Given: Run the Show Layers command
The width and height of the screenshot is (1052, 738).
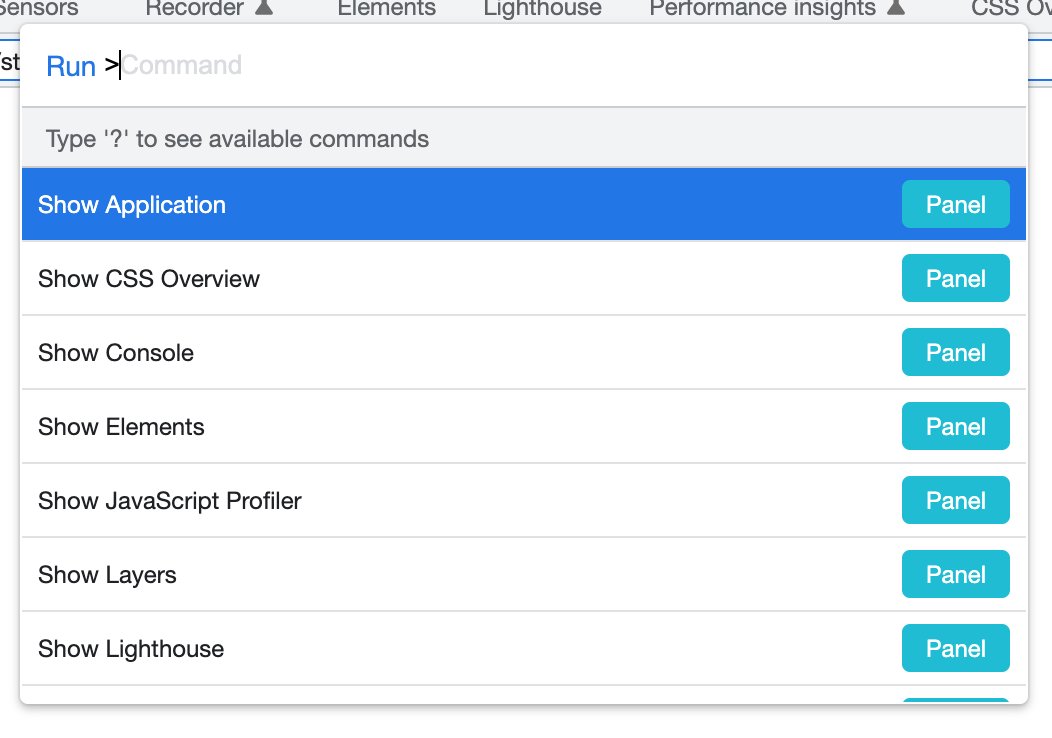Looking at the screenshot, I should click(523, 574).
